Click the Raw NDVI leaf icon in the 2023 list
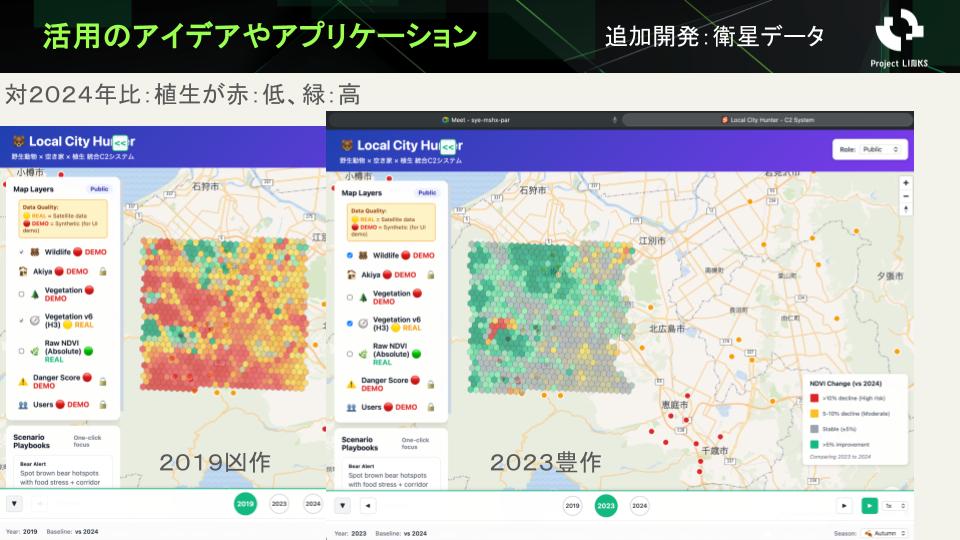 coord(363,354)
